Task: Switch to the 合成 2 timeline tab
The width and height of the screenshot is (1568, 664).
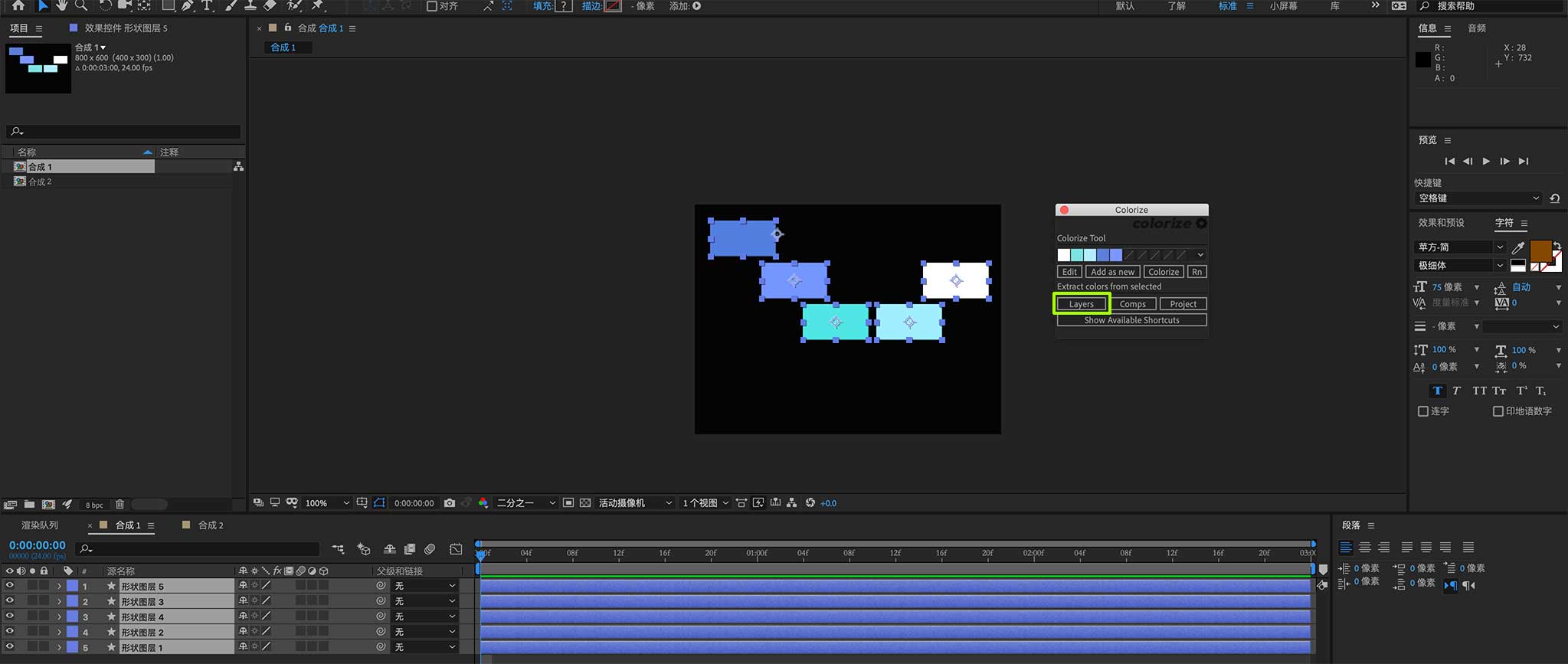Action: [211, 525]
